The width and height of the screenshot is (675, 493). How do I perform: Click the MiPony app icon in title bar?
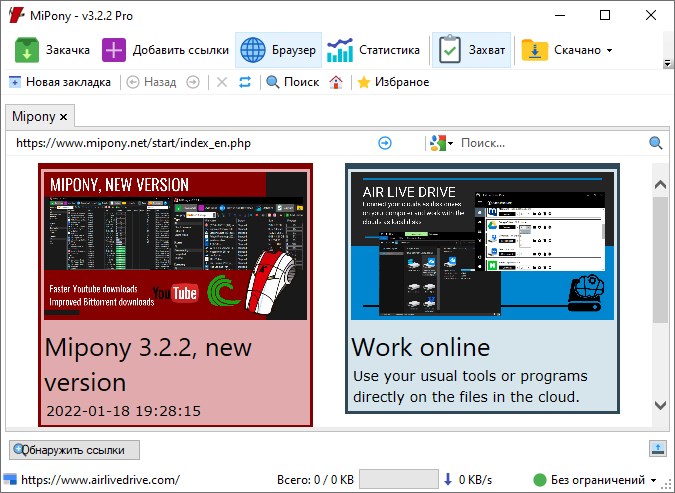[16, 16]
